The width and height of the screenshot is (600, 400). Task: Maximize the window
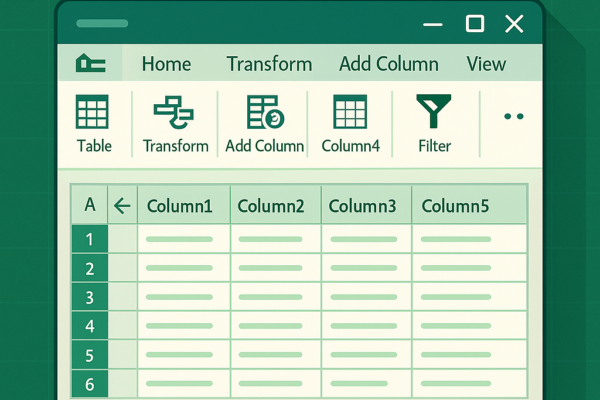475,24
